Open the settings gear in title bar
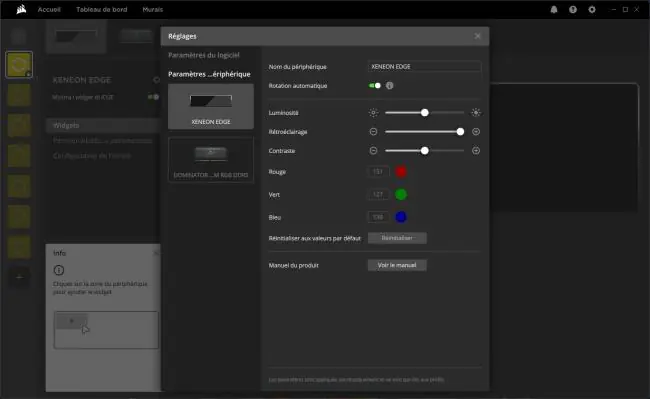650x399 pixels. pyautogui.click(x=592, y=10)
